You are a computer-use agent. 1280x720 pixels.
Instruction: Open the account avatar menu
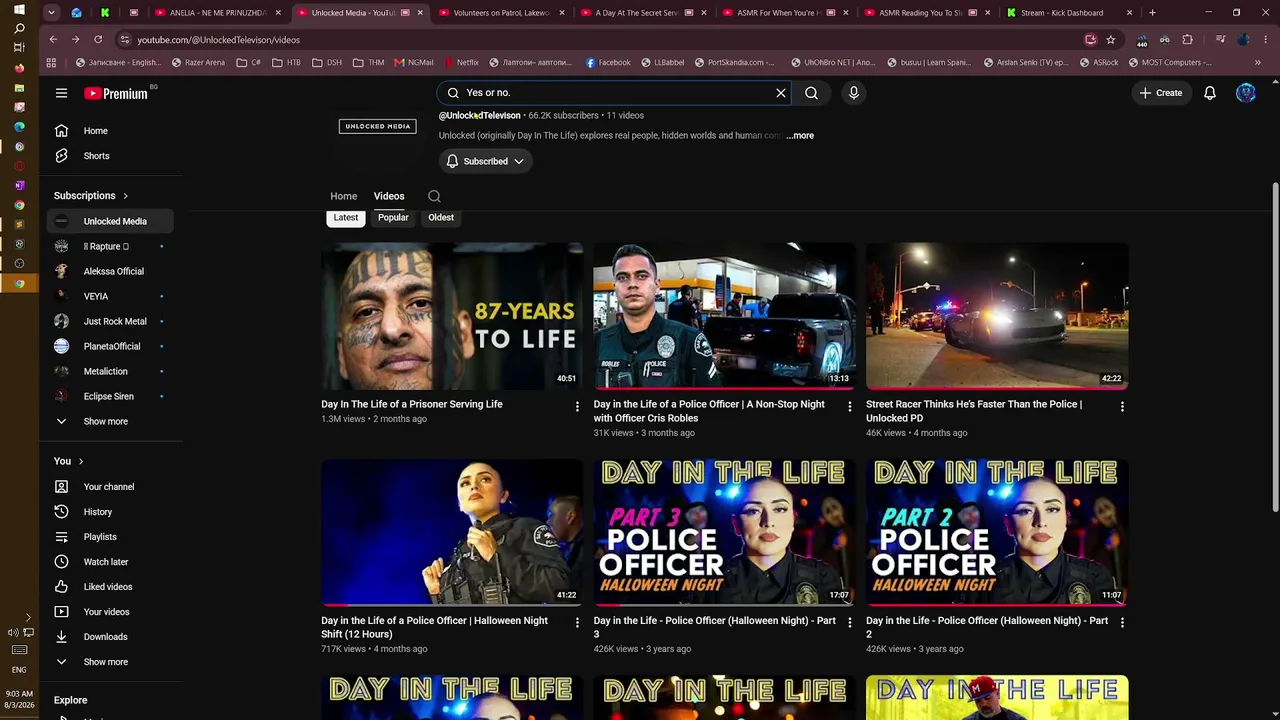click(x=1246, y=93)
